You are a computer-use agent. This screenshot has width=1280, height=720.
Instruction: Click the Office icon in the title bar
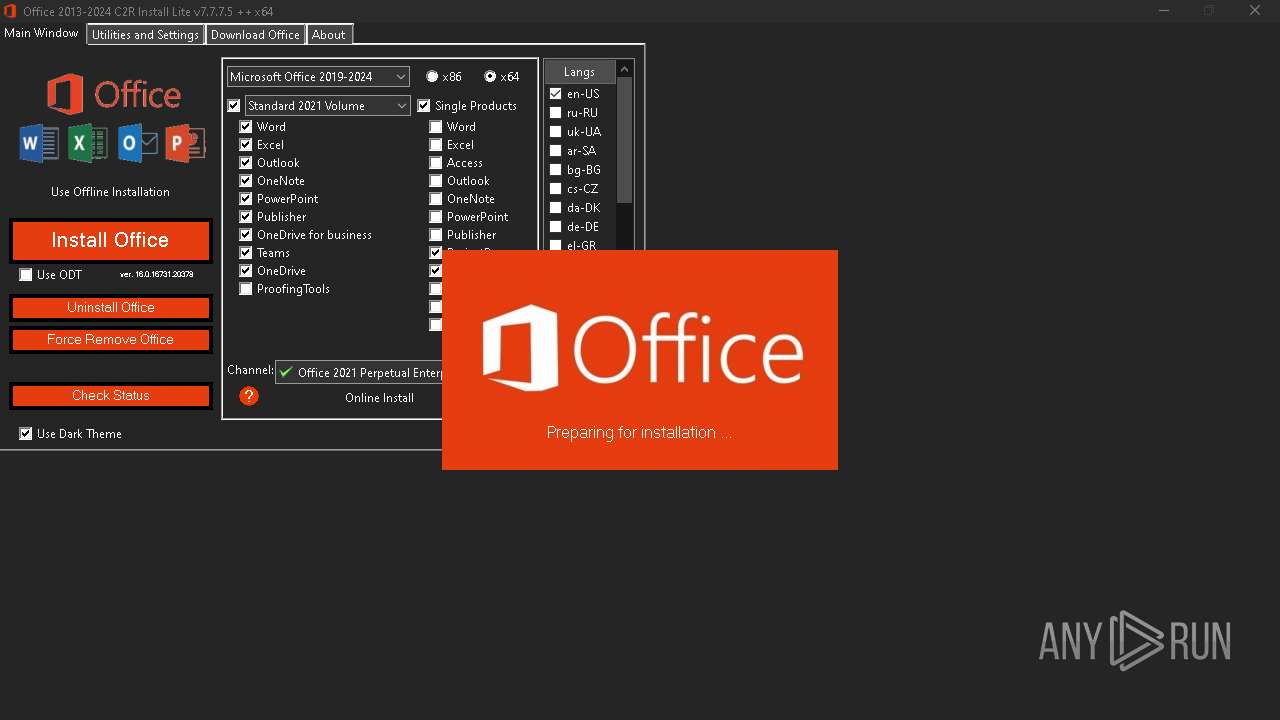pyautogui.click(x=10, y=11)
